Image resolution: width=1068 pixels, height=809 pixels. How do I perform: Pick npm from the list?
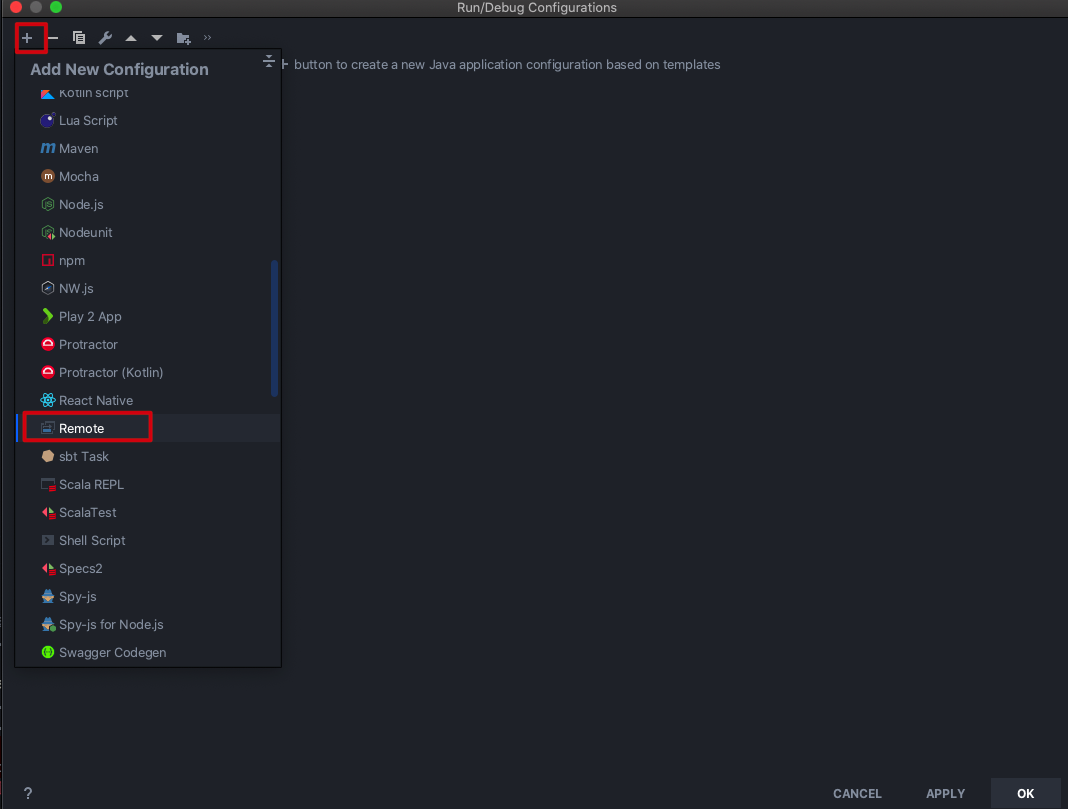point(148,260)
